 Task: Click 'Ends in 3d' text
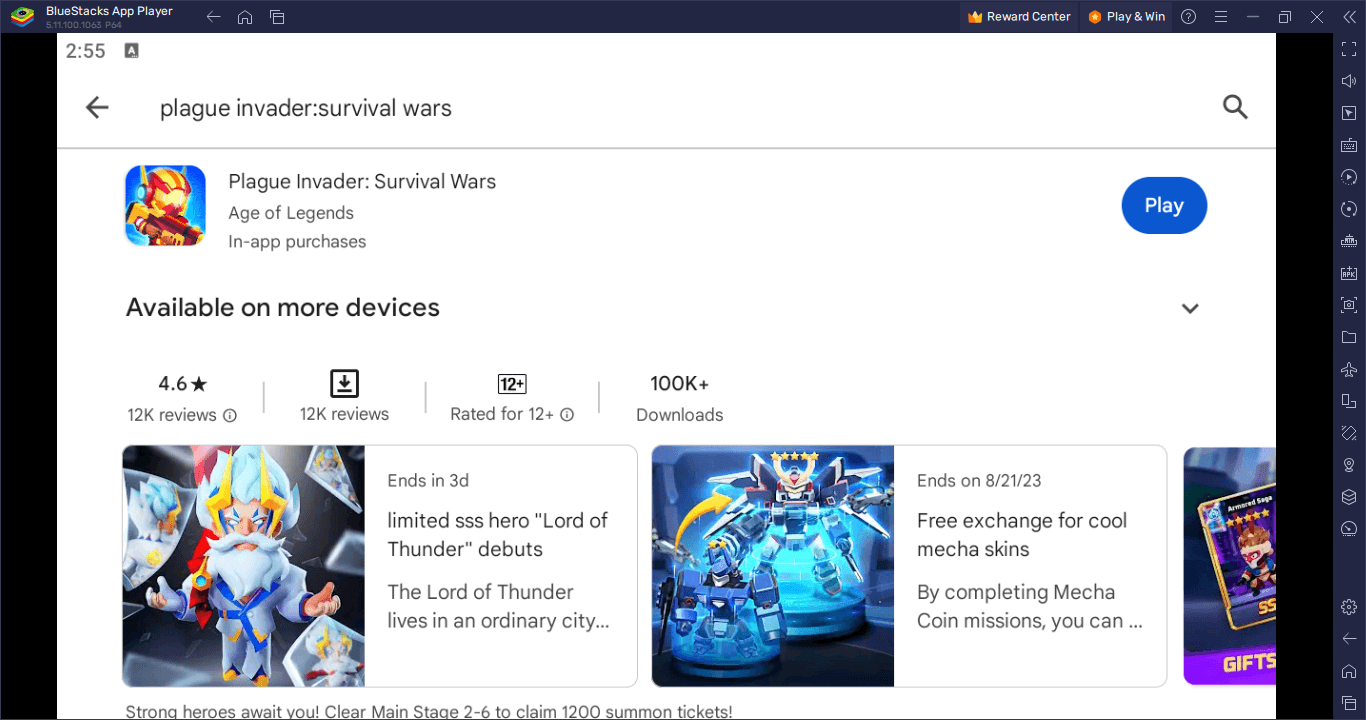click(x=428, y=481)
